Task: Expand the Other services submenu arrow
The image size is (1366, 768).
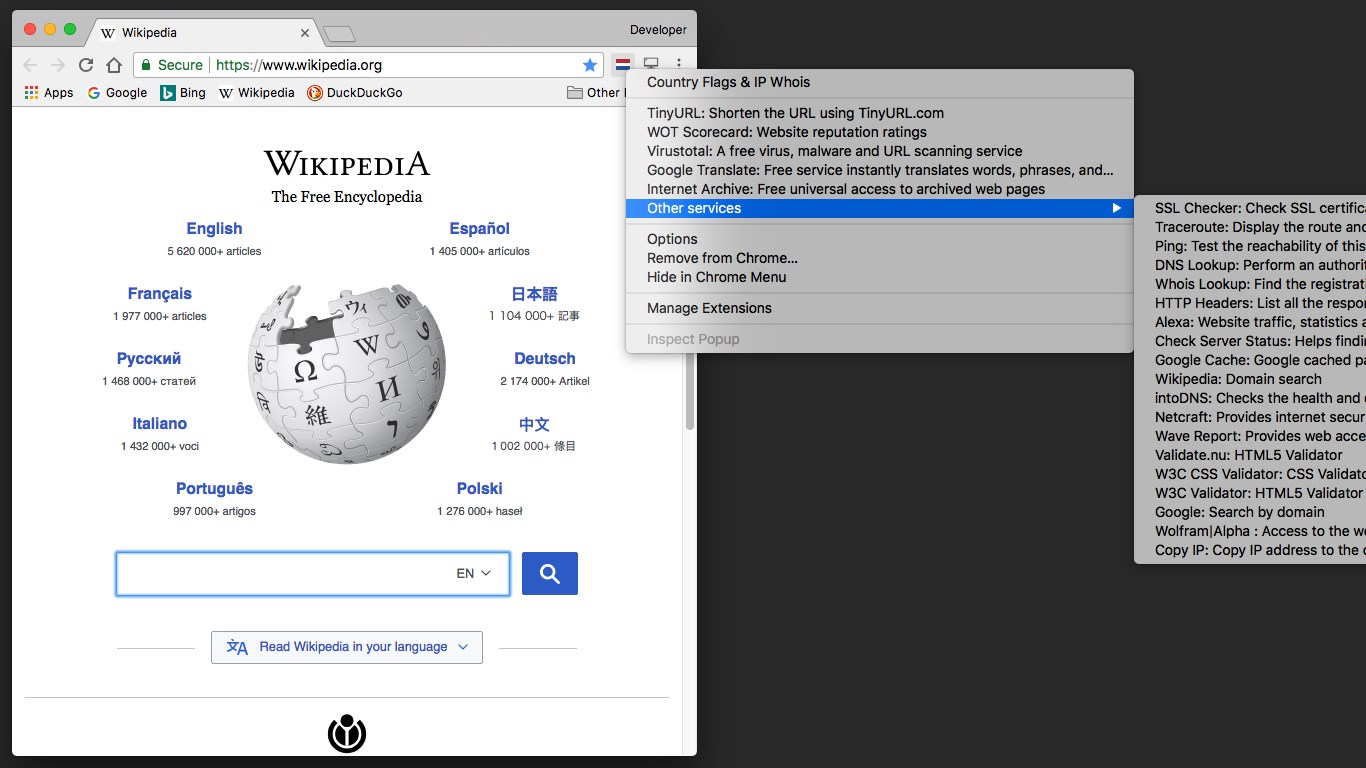Action: (x=1116, y=208)
